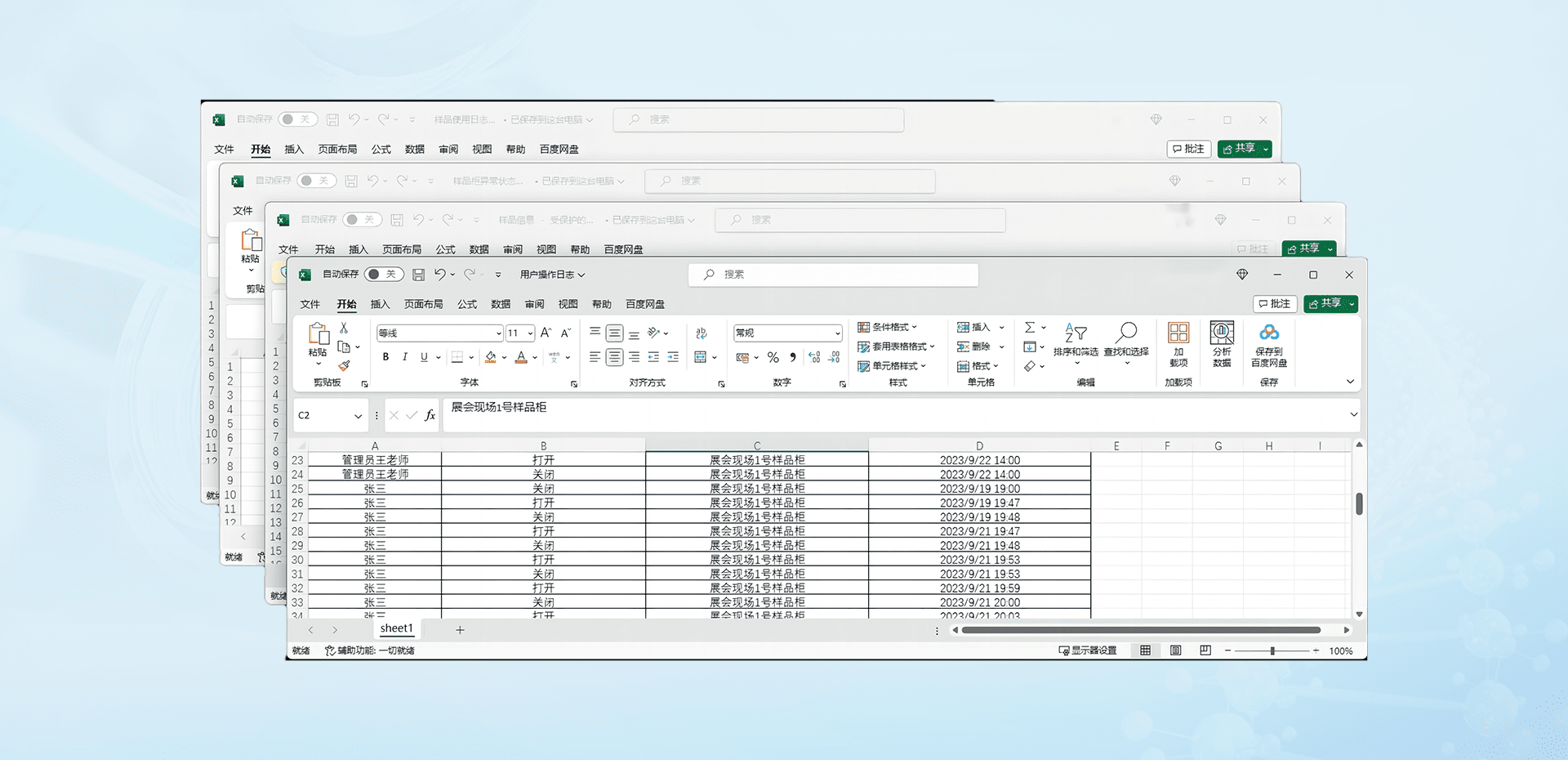1568x760 pixels.
Task: Click the Decrease Indent icon
Action: point(653,357)
